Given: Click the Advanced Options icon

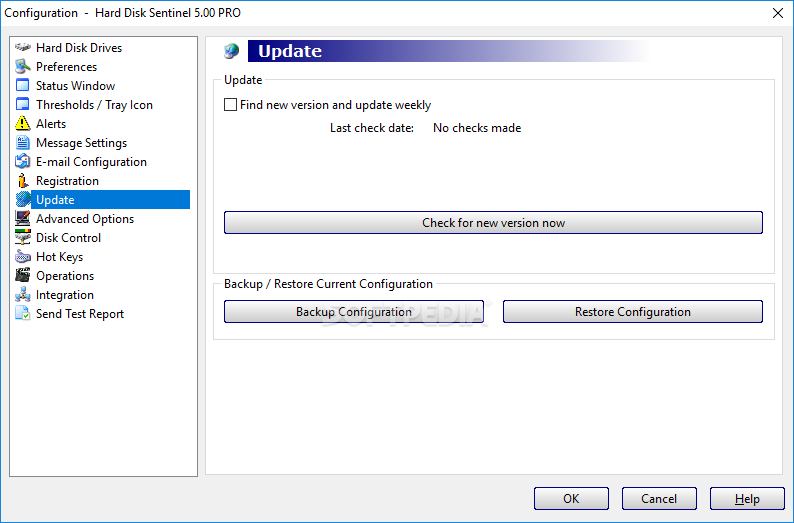Looking at the screenshot, I should 22,219.
